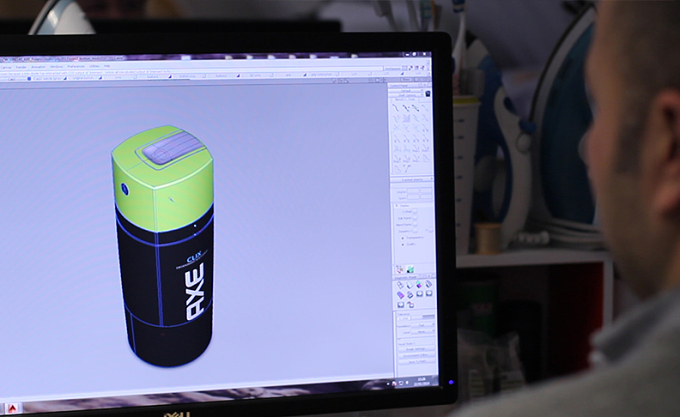Screen dimensions: 680x417
Task: Expand the current object section arrow
Action: point(431,179)
